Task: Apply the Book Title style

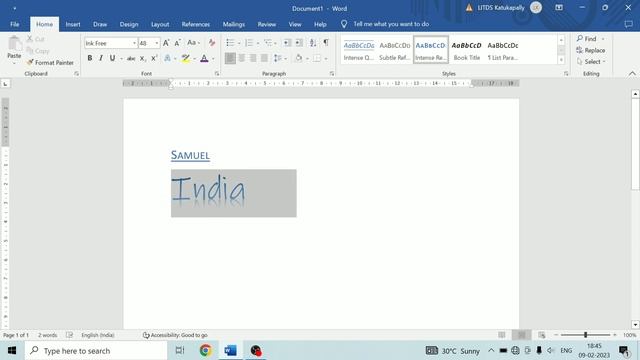Action: click(x=467, y=50)
